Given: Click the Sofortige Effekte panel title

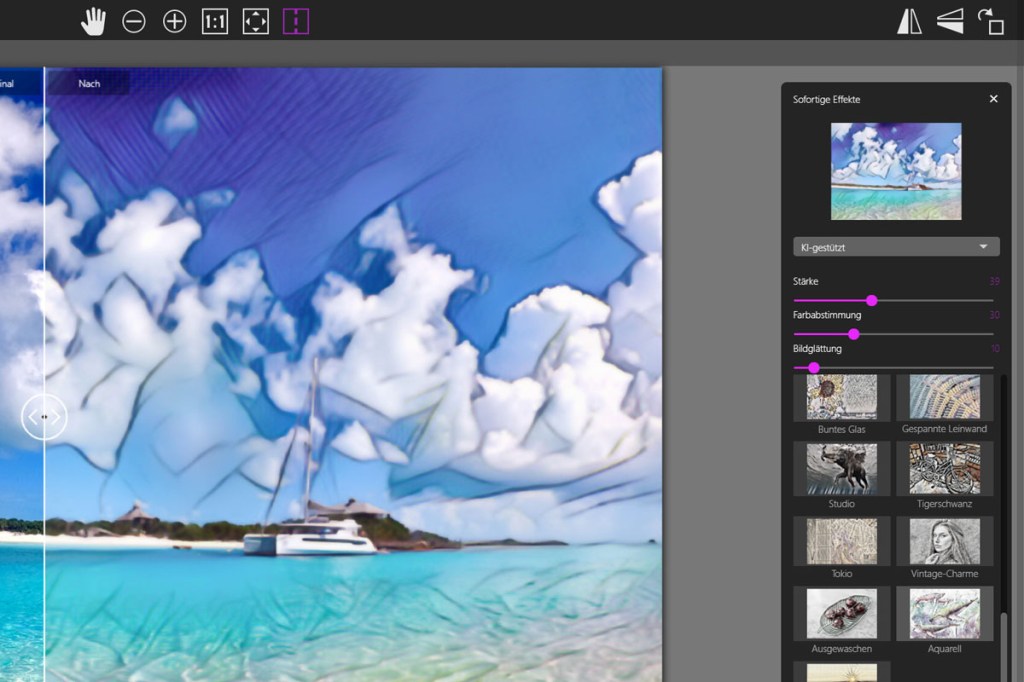Looking at the screenshot, I should [x=826, y=99].
